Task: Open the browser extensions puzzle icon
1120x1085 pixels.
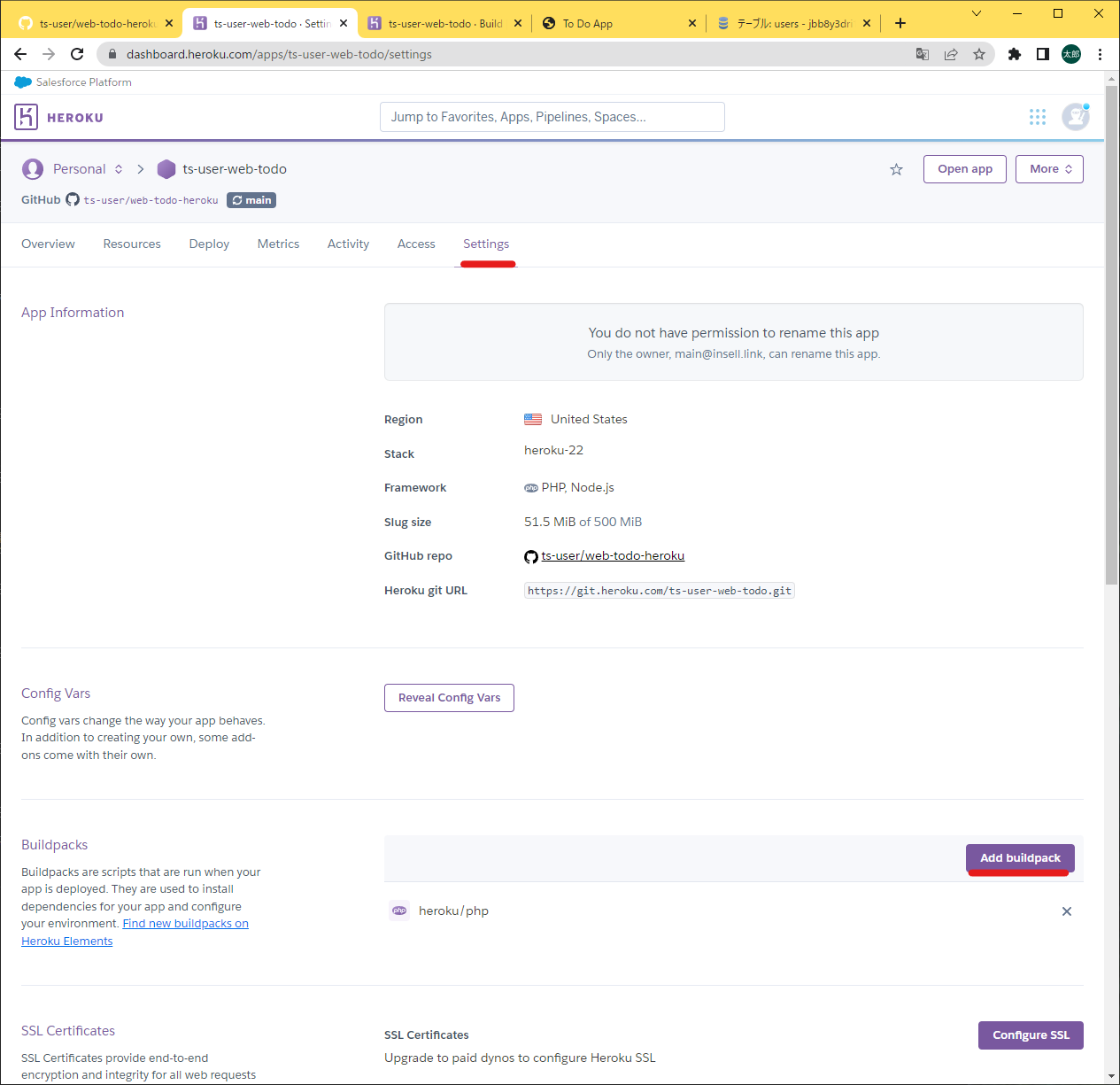Action: pos(1015,54)
